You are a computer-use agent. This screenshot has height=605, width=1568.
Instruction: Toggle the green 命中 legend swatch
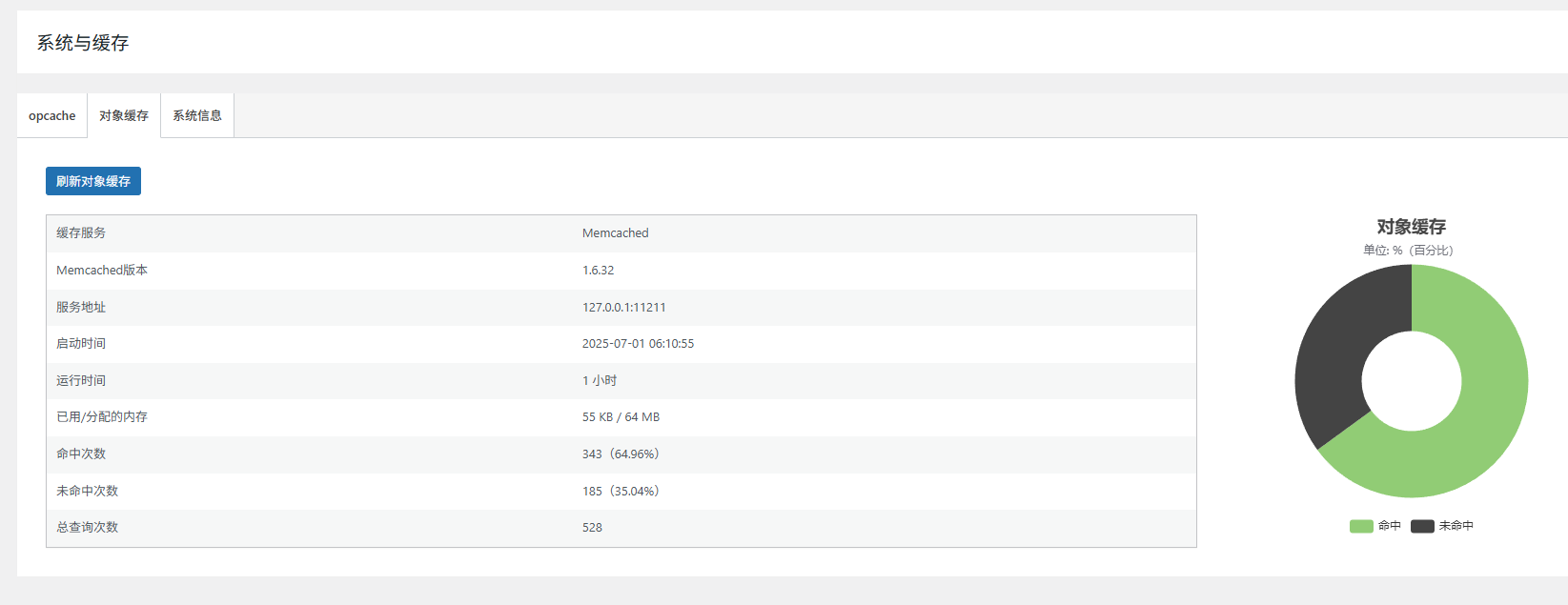pos(1361,526)
